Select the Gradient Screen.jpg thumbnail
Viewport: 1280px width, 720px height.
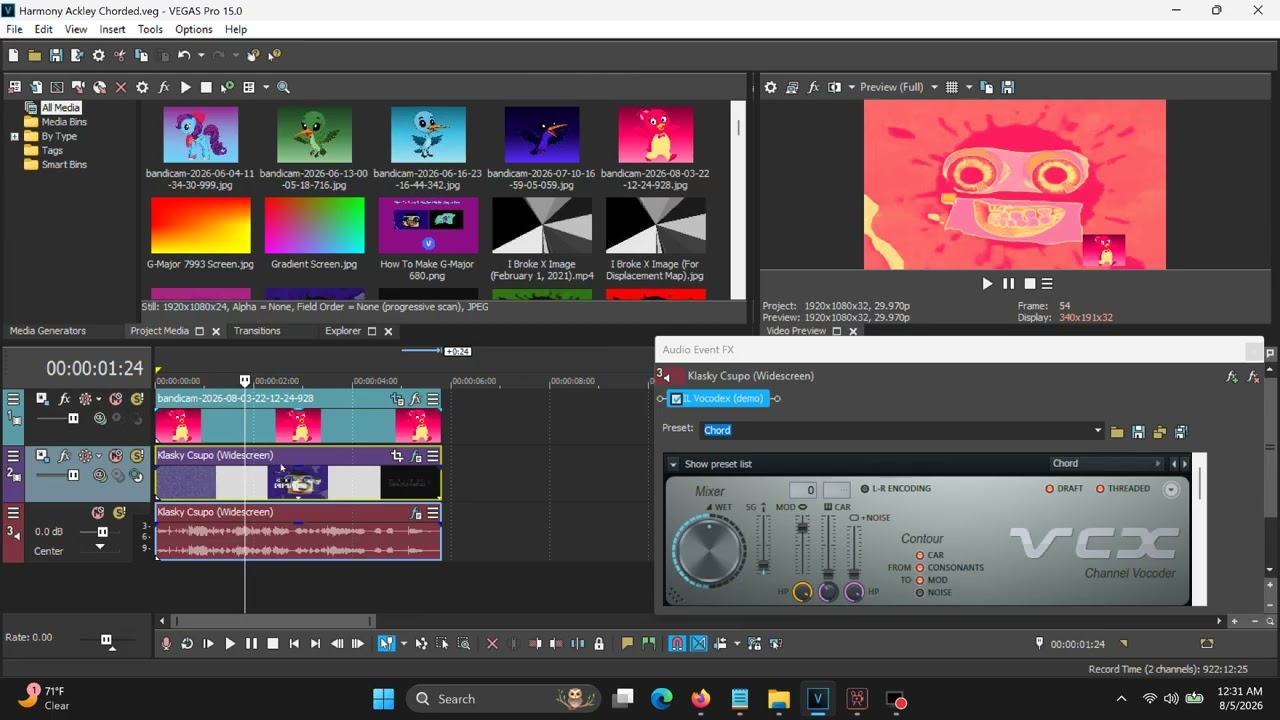click(314, 225)
